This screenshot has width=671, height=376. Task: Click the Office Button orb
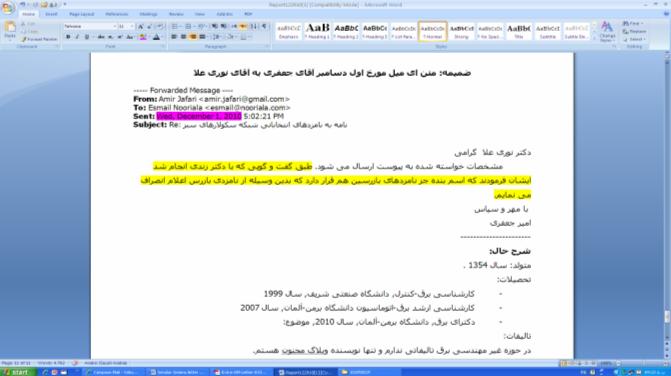8,8
